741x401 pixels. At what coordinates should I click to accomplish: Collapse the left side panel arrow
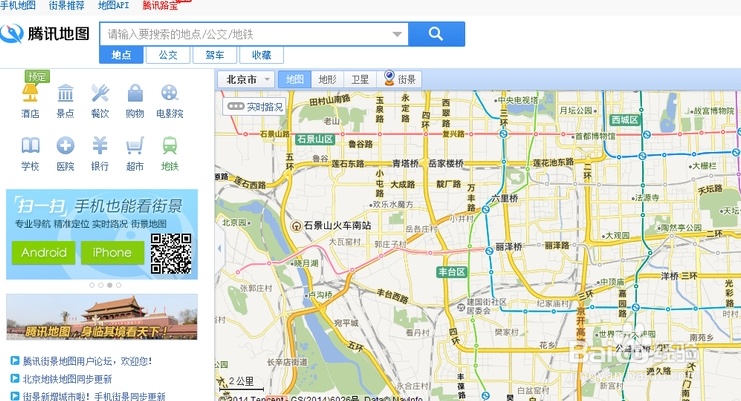[219, 248]
